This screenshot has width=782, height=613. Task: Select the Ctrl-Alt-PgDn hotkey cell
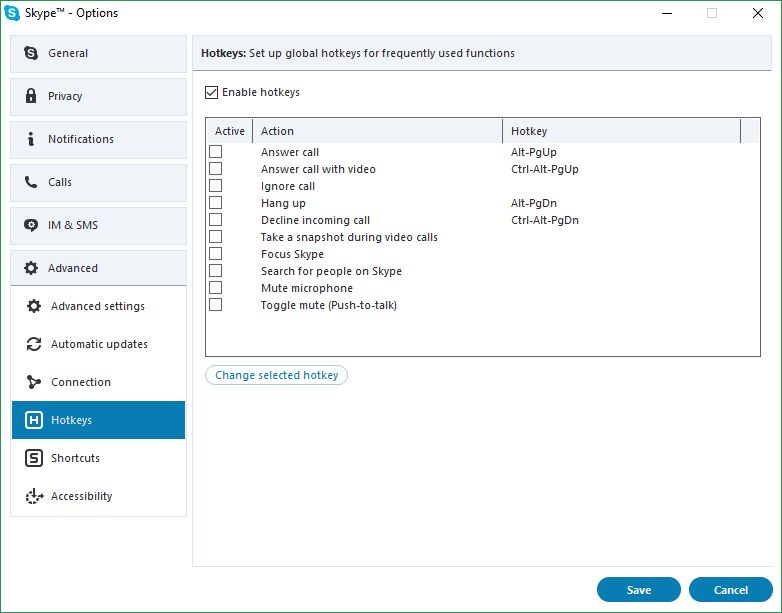pyautogui.click(x=545, y=220)
